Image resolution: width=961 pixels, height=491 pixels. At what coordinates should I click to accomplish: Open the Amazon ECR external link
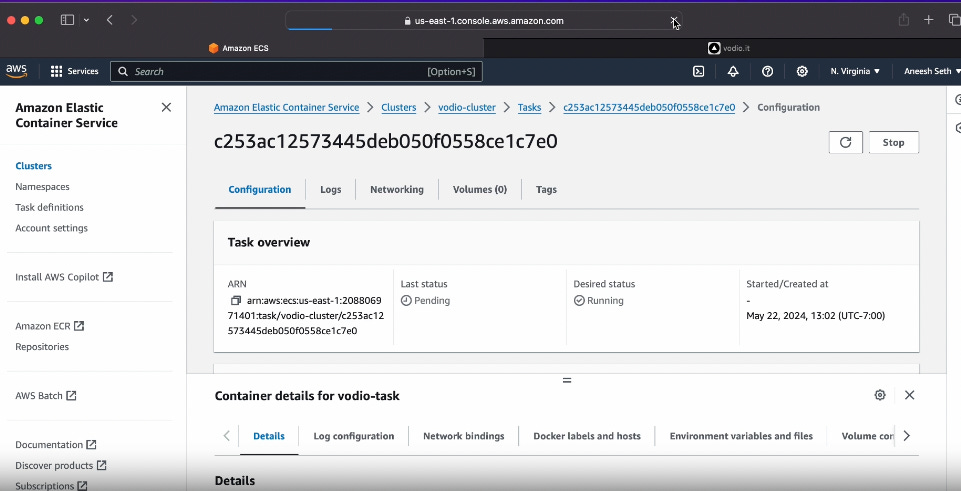click(50, 326)
